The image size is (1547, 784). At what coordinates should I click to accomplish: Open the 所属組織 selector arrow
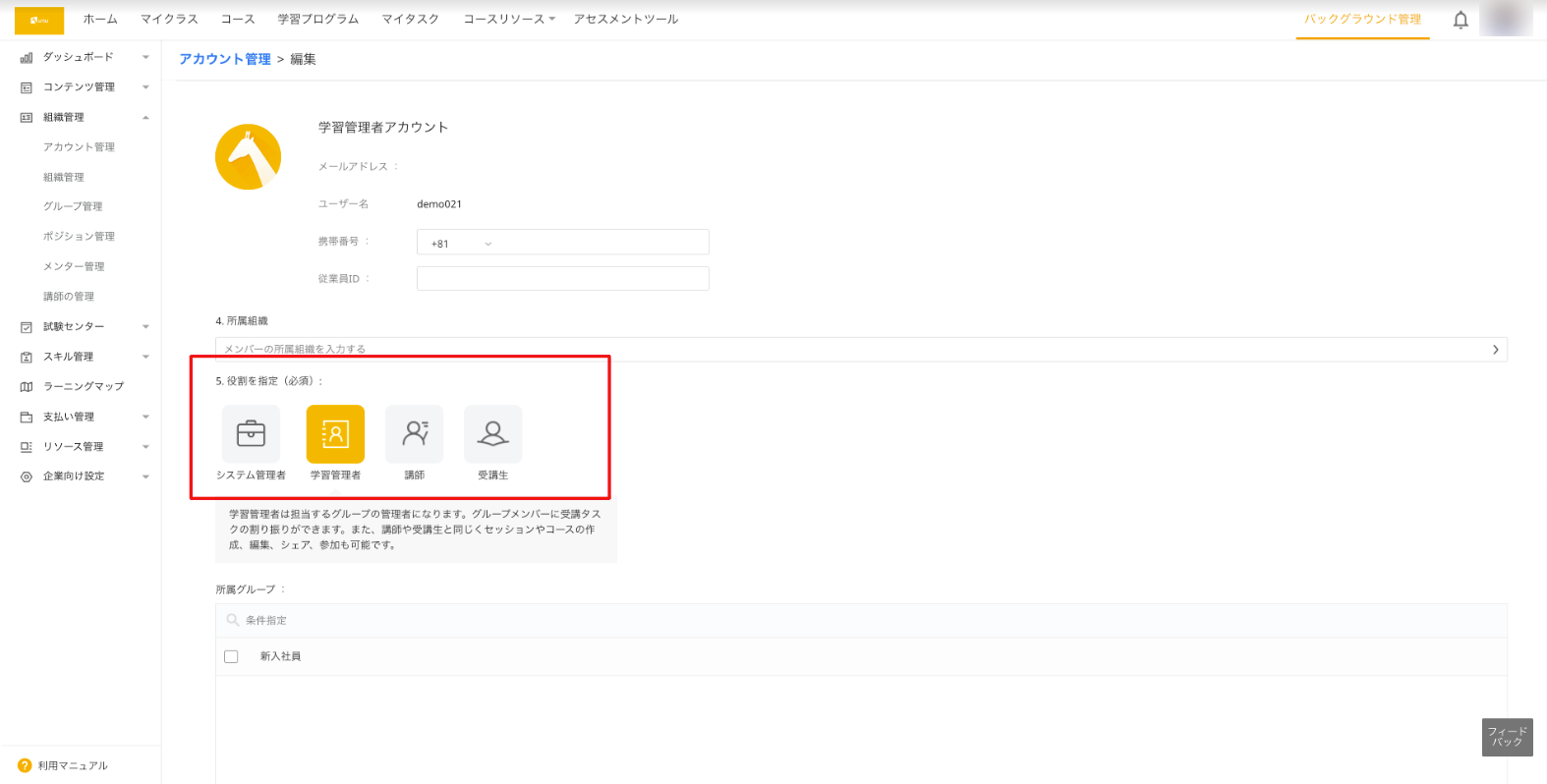pyautogui.click(x=1496, y=350)
